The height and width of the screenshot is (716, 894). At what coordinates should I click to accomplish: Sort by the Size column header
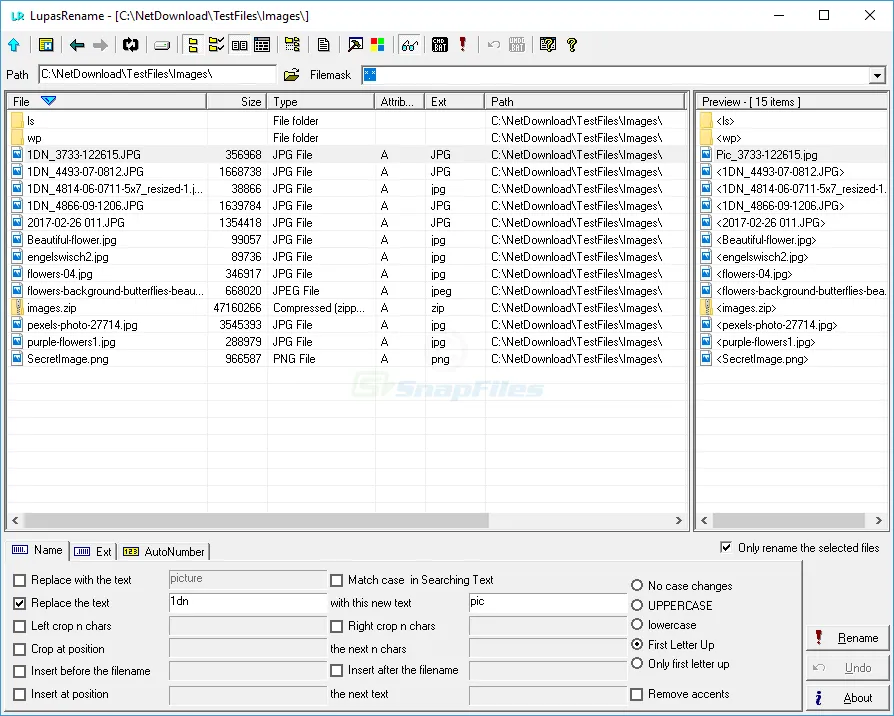237,101
